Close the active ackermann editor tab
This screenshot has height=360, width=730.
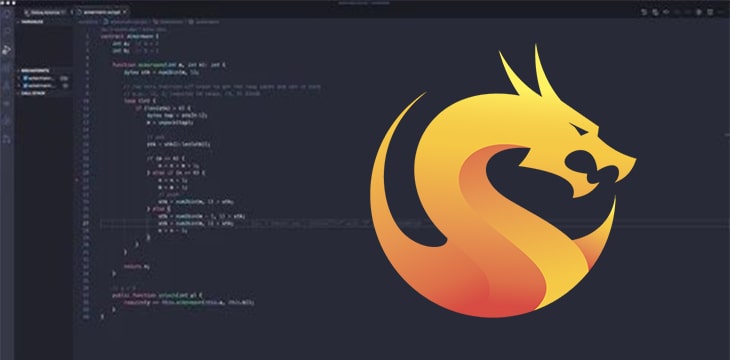[125, 12]
